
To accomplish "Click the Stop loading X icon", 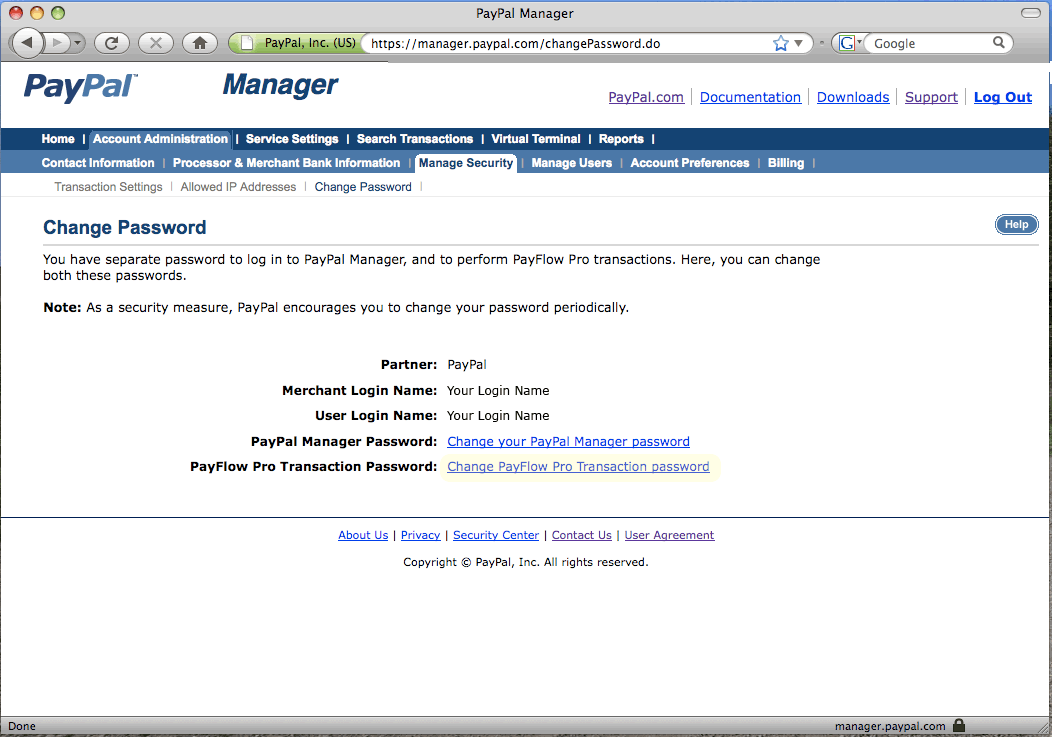I will coord(156,43).
